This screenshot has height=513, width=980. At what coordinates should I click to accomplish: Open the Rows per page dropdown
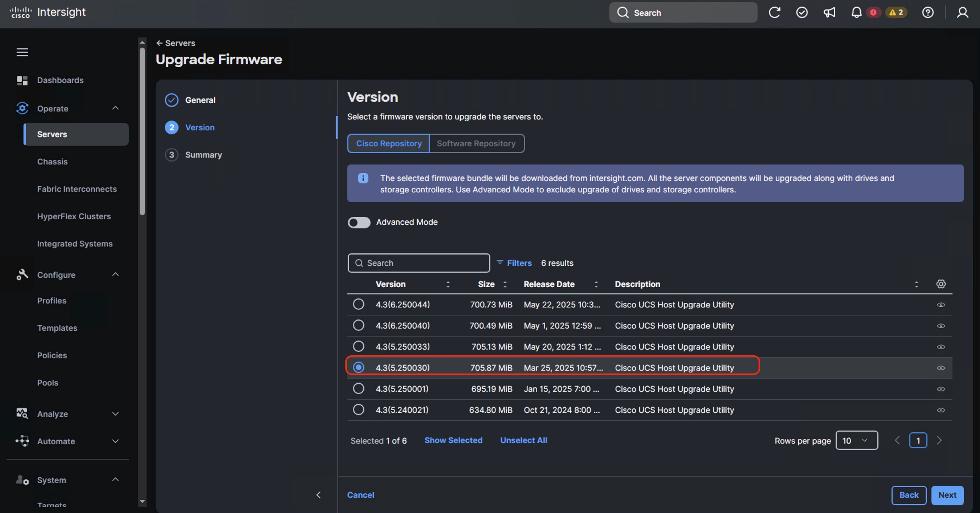856,440
